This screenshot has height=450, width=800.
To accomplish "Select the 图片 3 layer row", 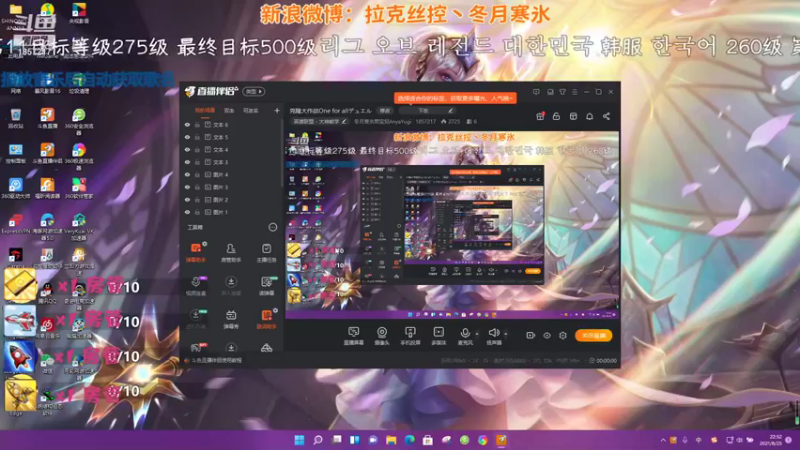I will pyautogui.click(x=232, y=187).
